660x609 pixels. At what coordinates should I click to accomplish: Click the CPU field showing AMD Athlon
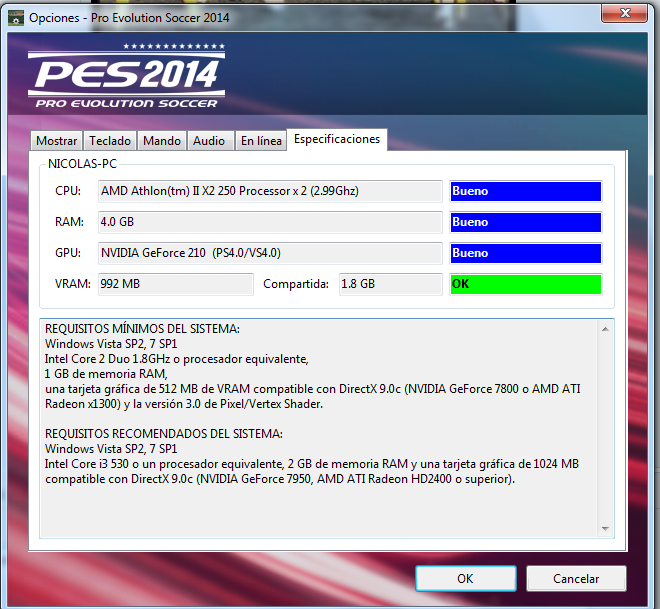click(270, 191)
